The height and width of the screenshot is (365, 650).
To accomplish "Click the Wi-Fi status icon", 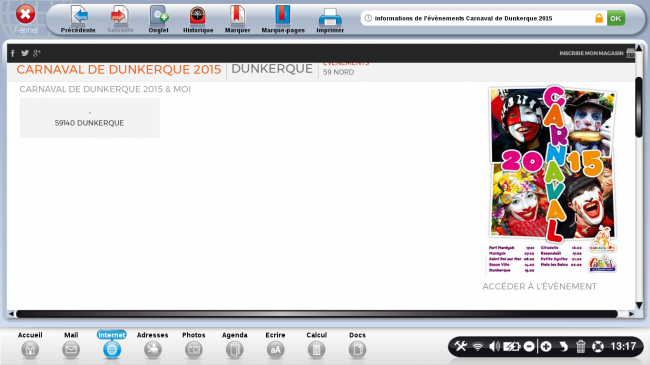I will tap(478, 346).
